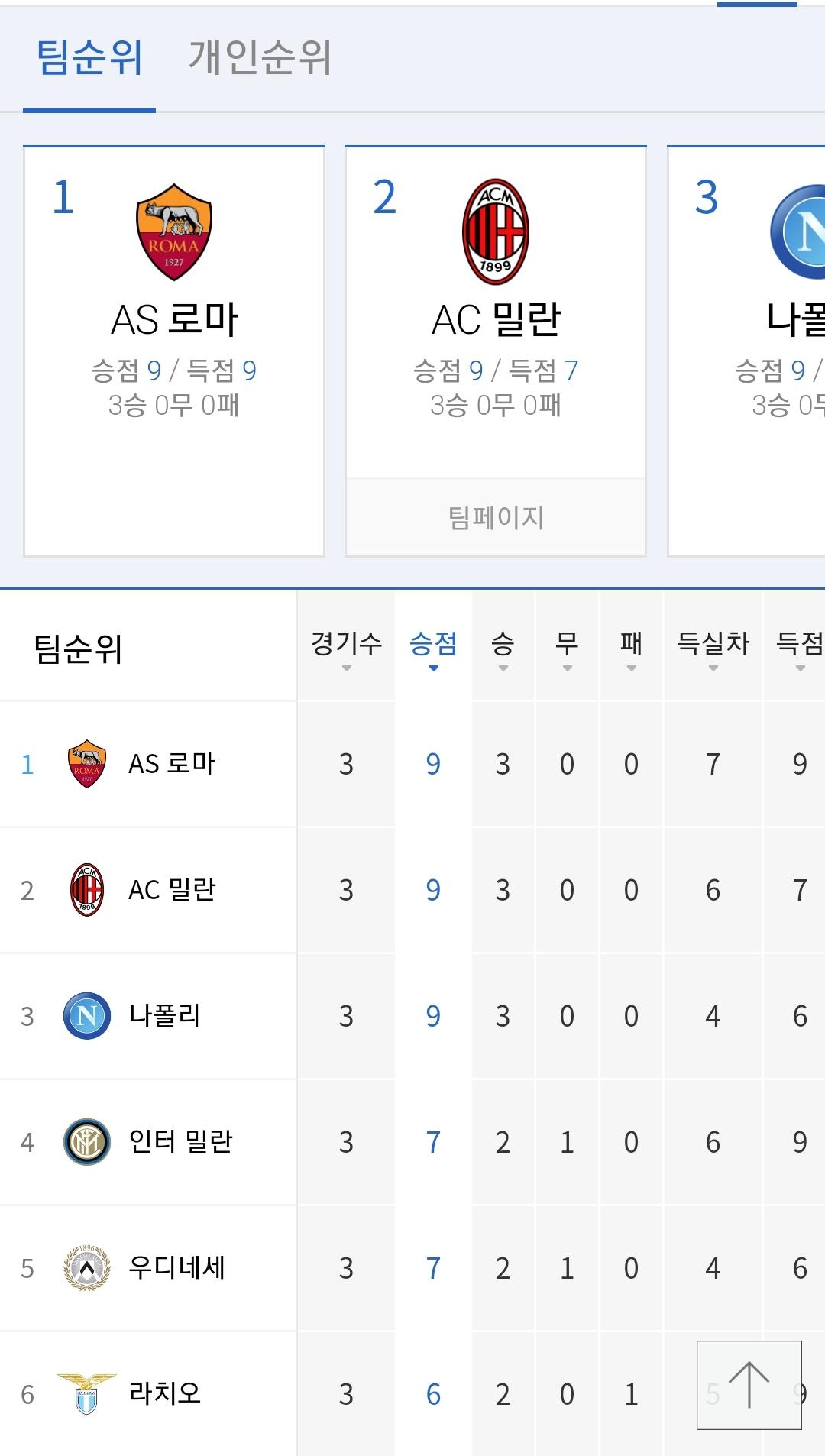Click the AC Milan crest in the second-place card

[496, 231]
